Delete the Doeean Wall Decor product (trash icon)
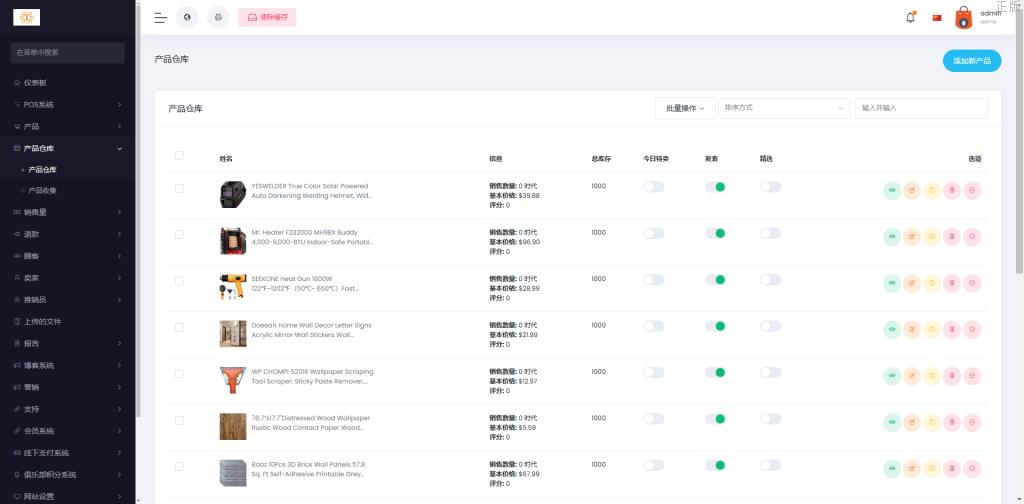This screenshot has height=504, width=1024. pos(952,329)
